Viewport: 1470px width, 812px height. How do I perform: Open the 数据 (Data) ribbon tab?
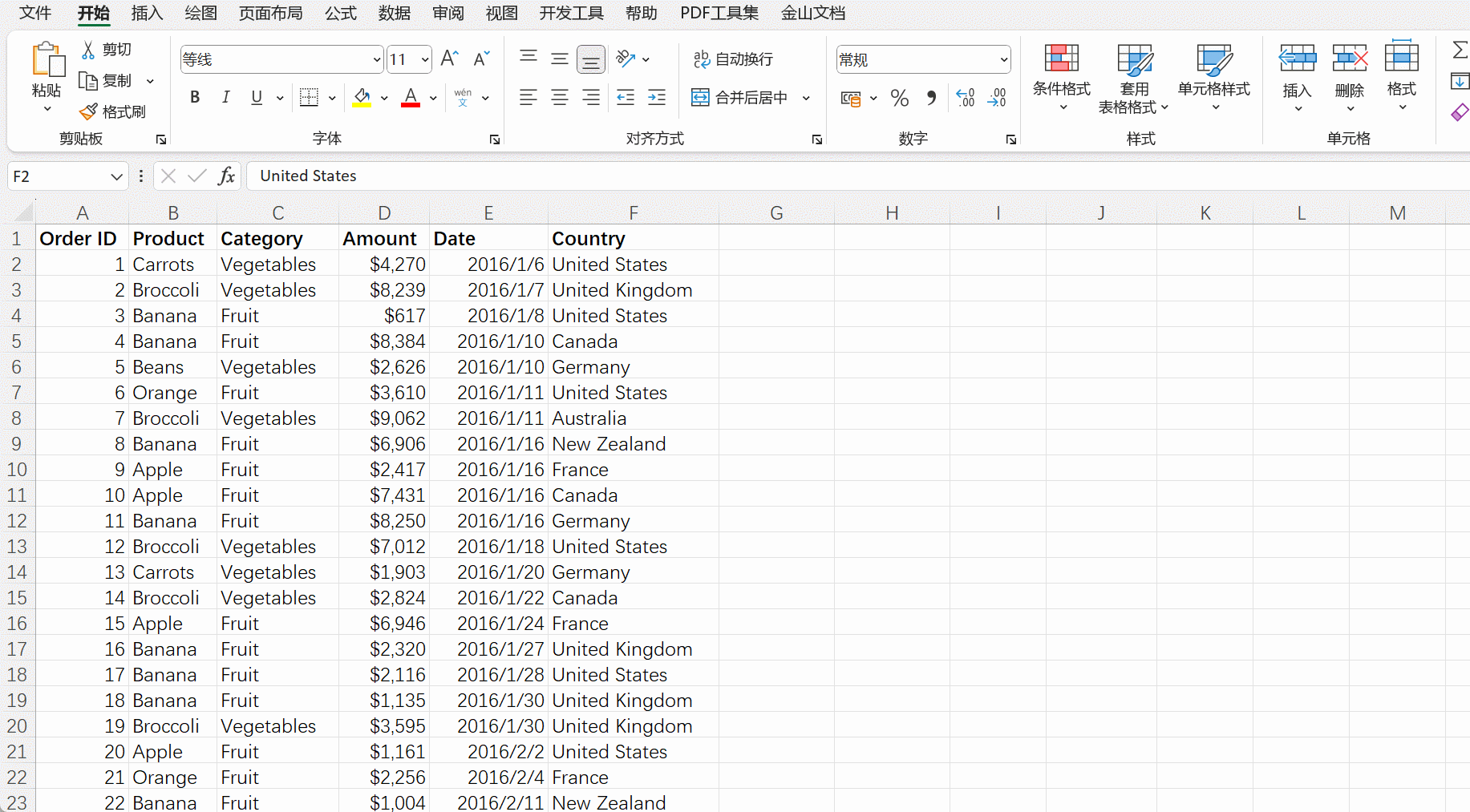click(394, 13)
